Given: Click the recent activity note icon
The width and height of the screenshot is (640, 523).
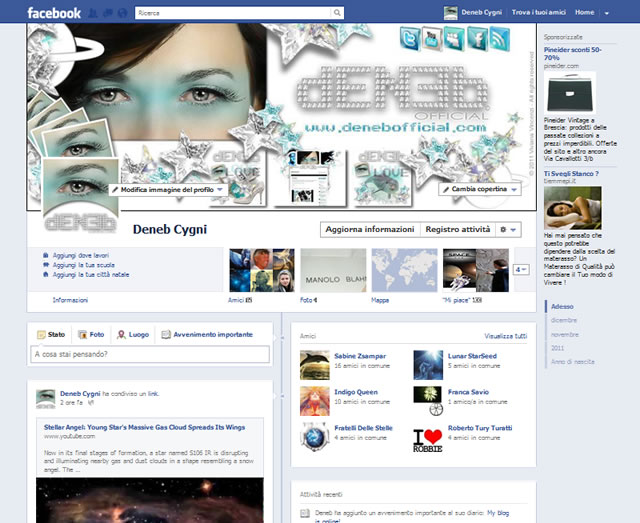Looking at the screenshot, I should tap(305, 514).
